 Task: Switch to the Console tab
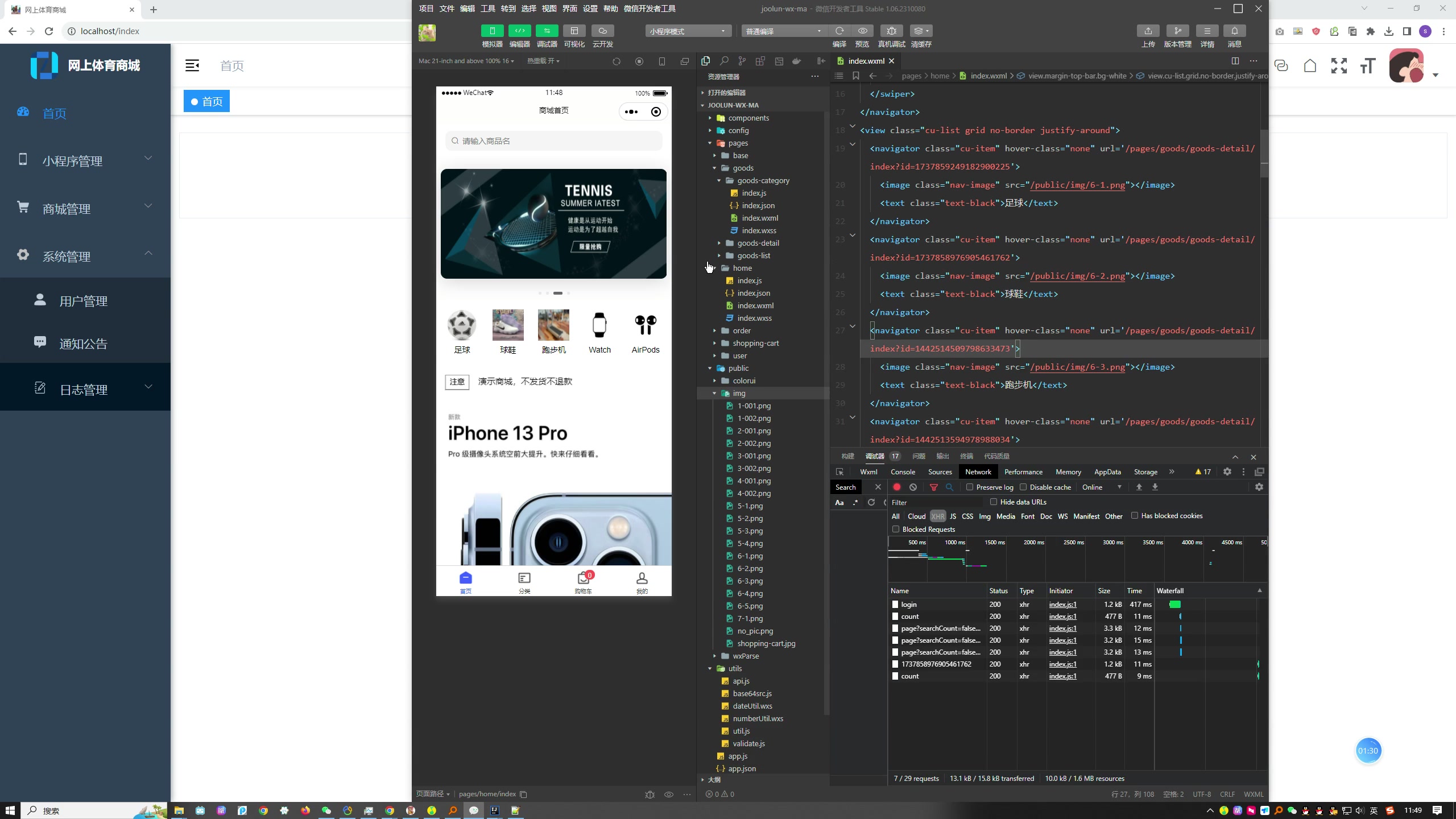click(x=903, y=471)
